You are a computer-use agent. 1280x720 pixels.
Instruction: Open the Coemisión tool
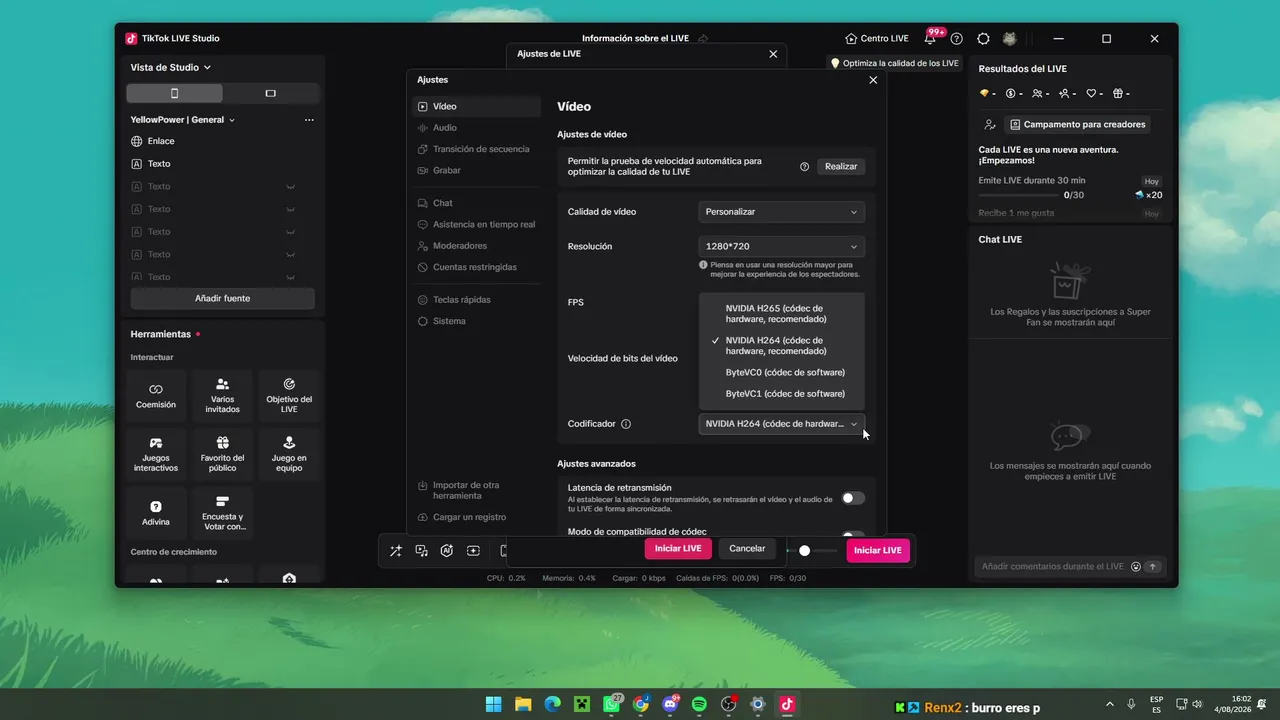tap(156, 395)
